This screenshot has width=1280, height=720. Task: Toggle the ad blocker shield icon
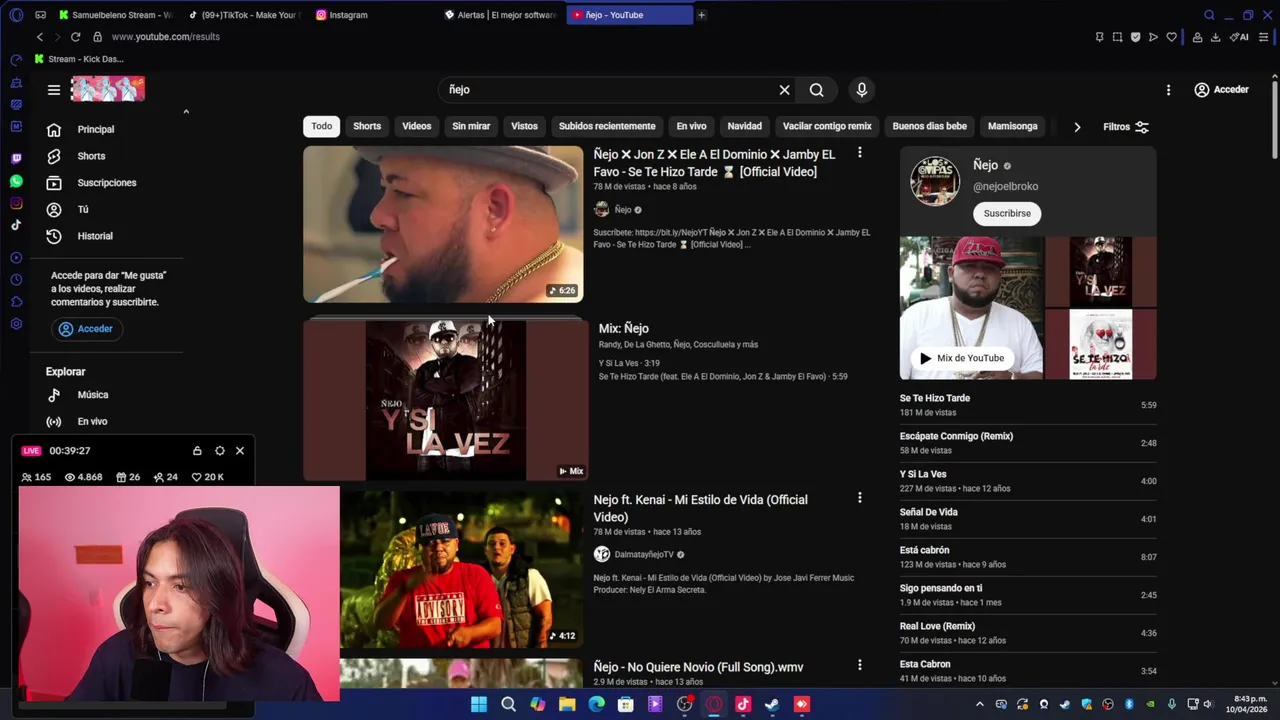[x=1135, y=37]
